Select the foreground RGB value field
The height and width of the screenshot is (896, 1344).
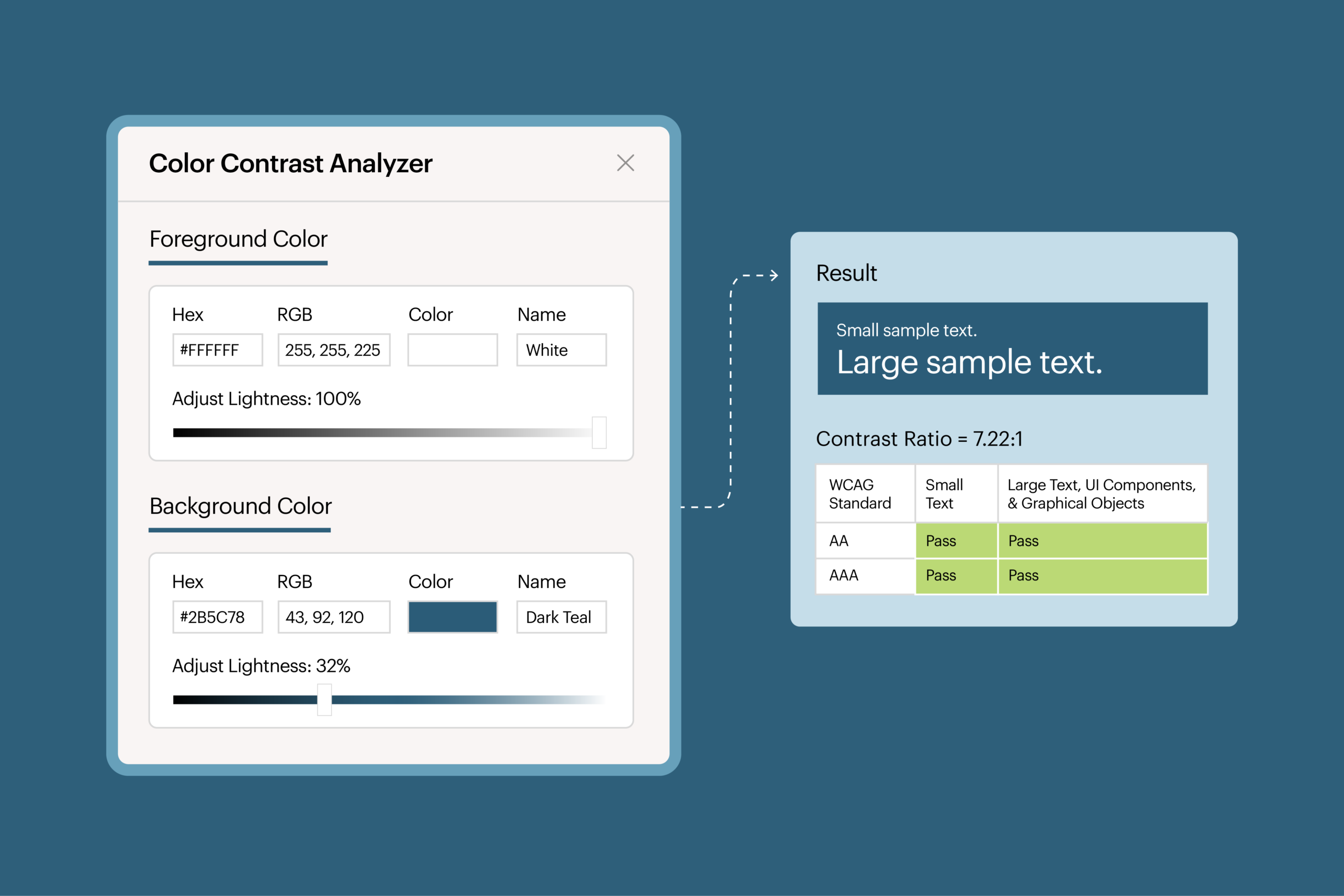coord(333,350)
